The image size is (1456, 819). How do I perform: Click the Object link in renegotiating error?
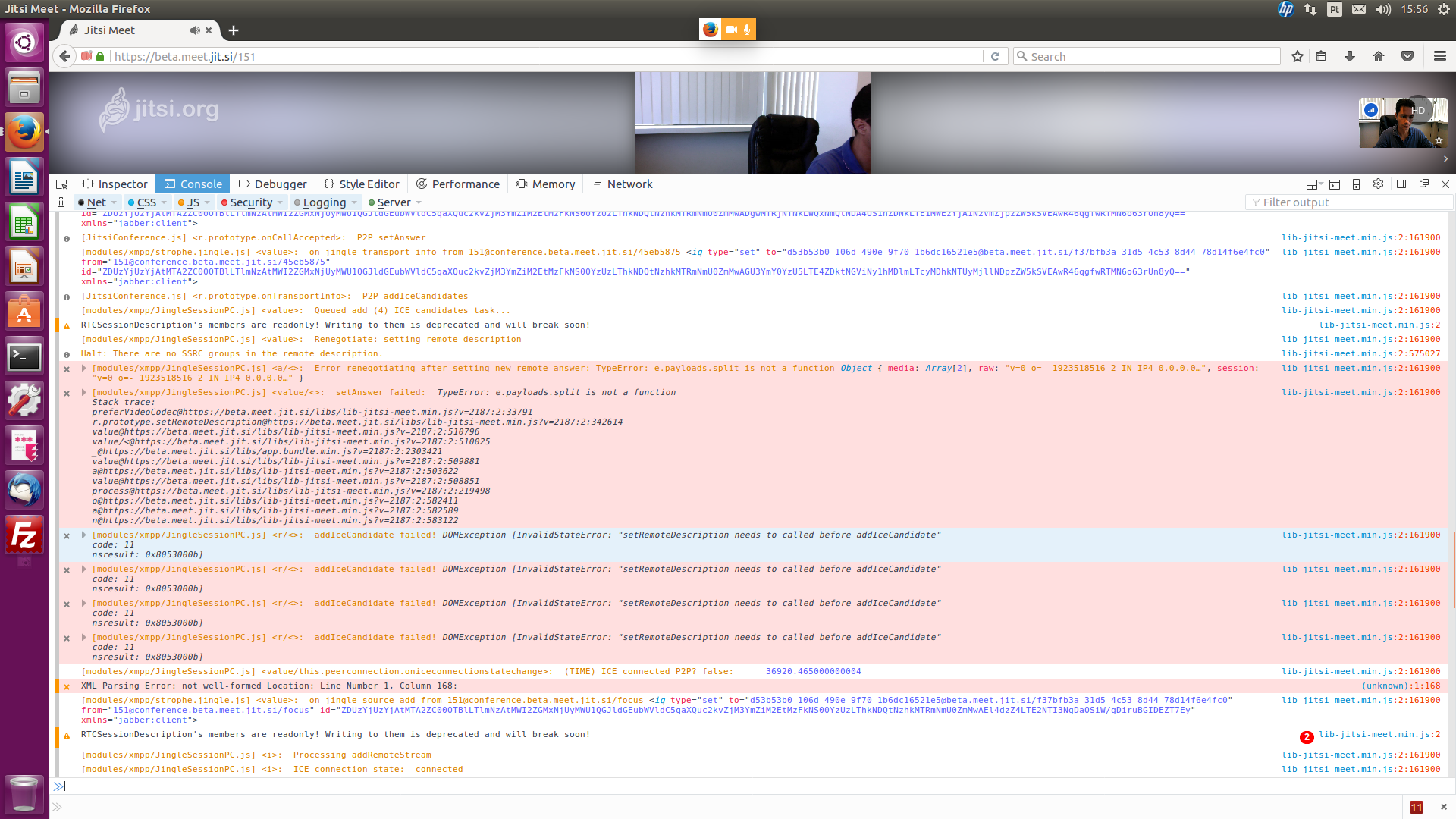(x=856, y=369)
